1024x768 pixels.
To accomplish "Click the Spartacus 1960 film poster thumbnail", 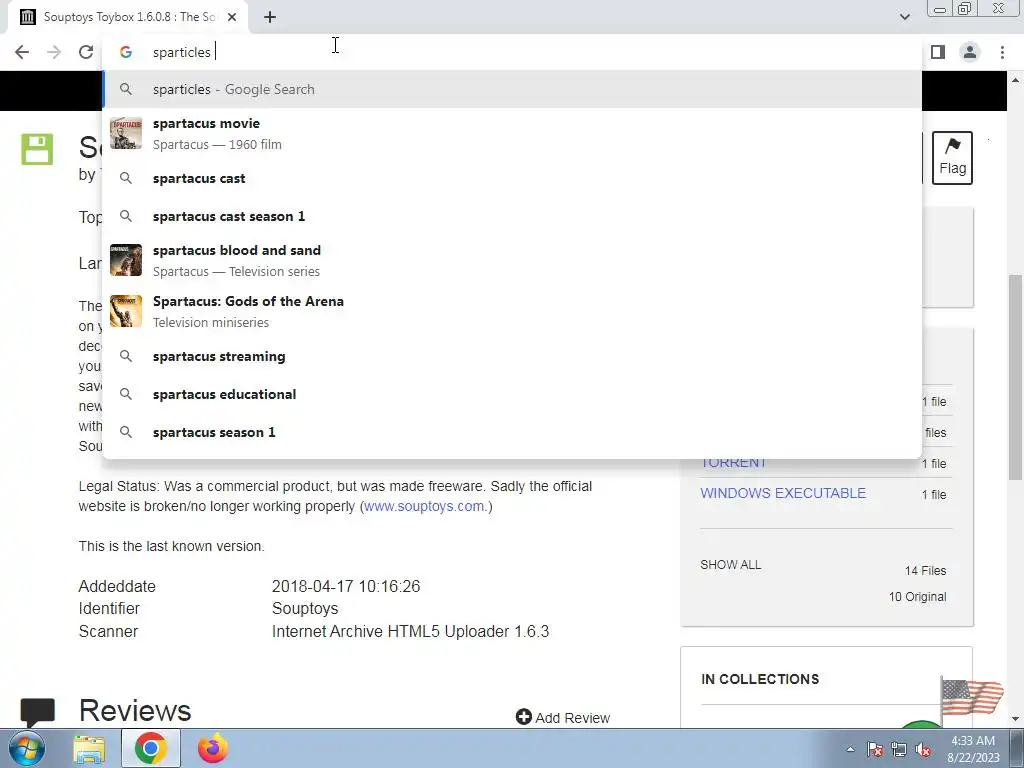I will point(125,133).
